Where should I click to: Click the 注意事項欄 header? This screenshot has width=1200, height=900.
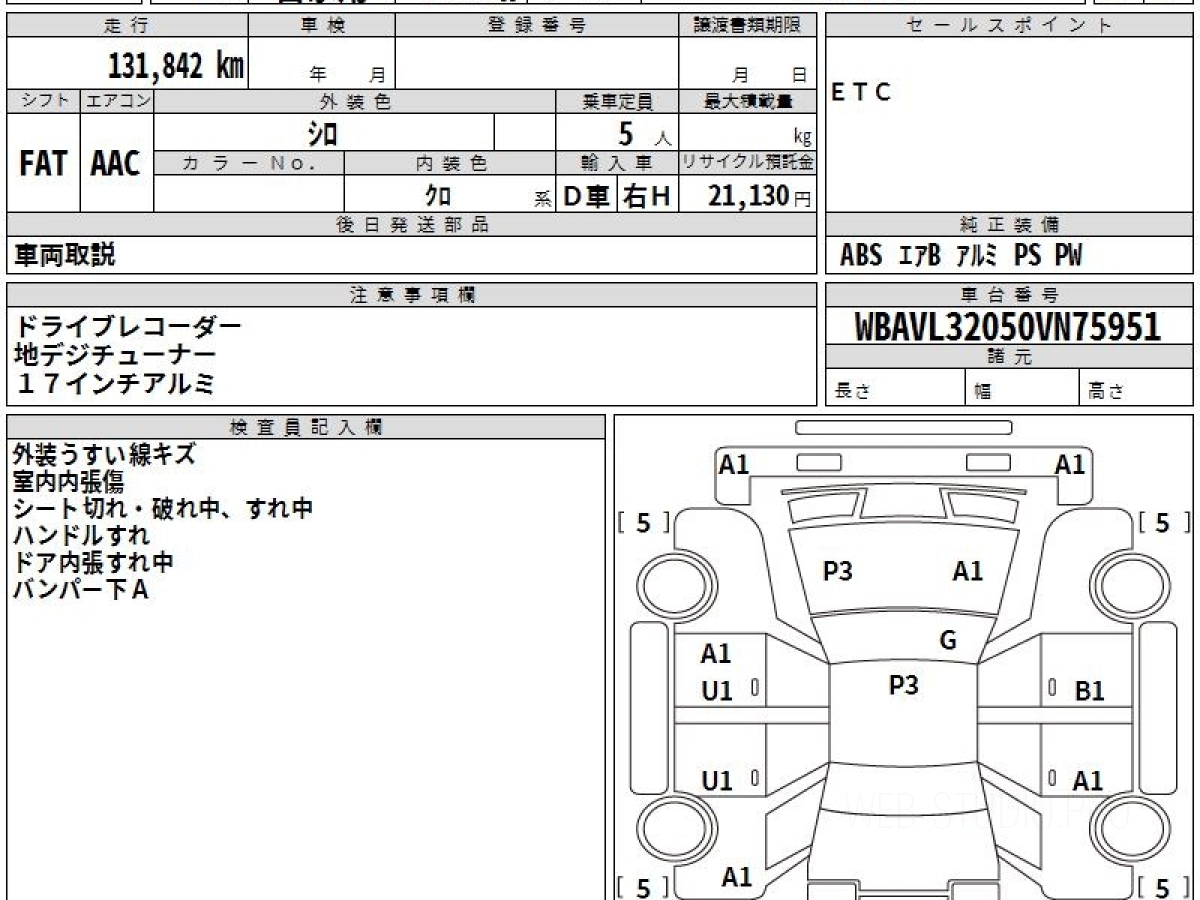[412, 295]
